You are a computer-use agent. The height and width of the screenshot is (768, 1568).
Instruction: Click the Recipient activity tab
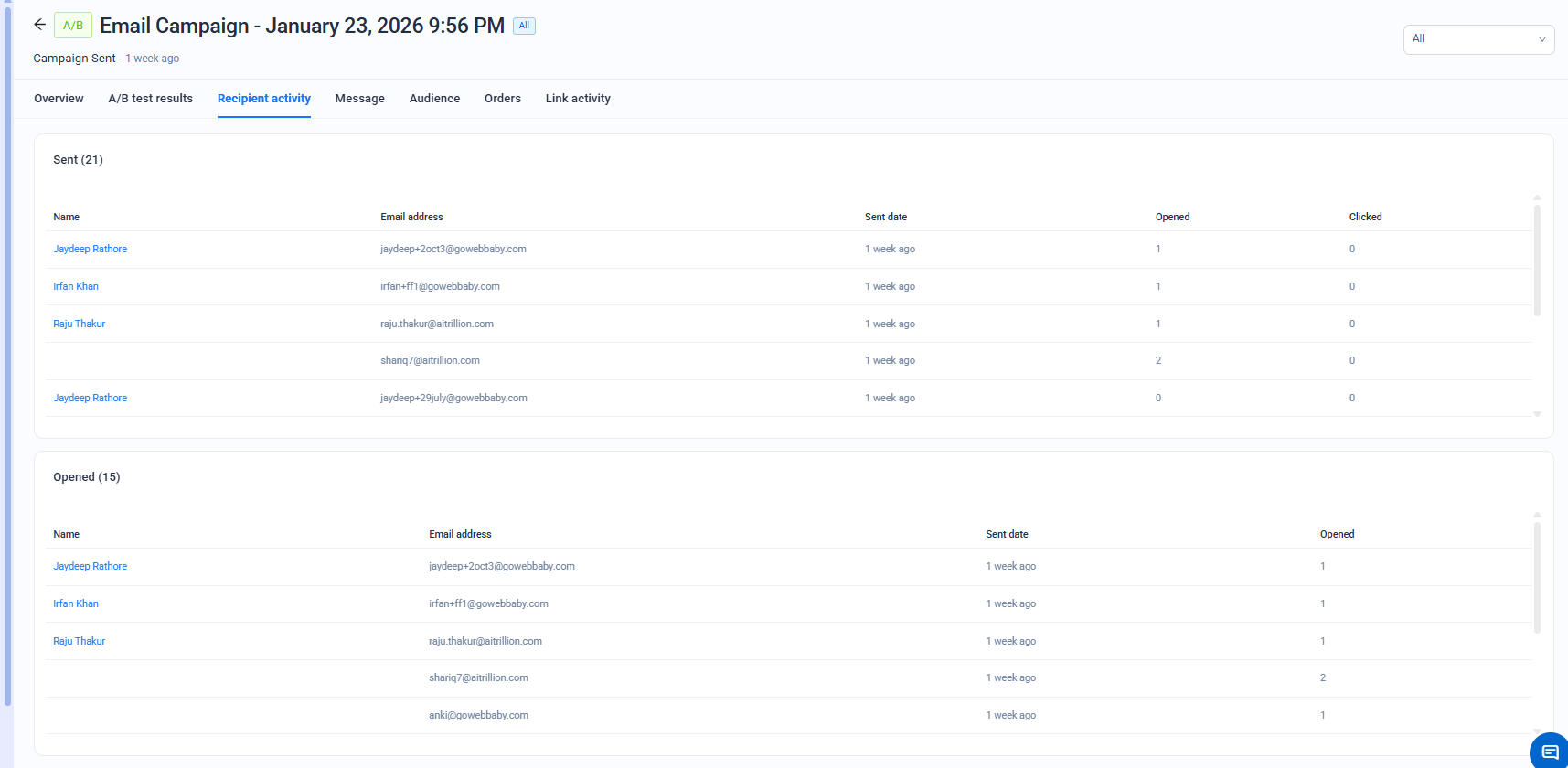263,99
